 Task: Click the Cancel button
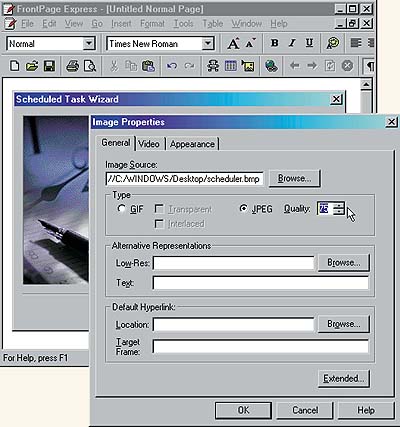click(305, 410)
